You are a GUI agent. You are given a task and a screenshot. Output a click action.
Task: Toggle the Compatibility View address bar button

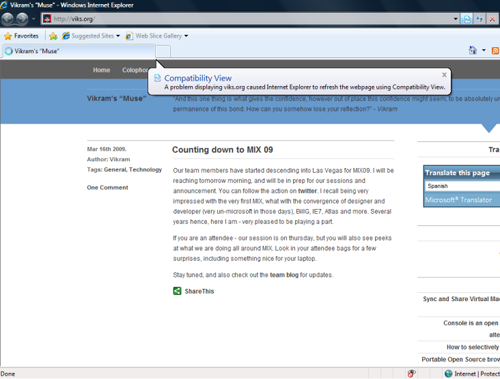coord(467,19)
